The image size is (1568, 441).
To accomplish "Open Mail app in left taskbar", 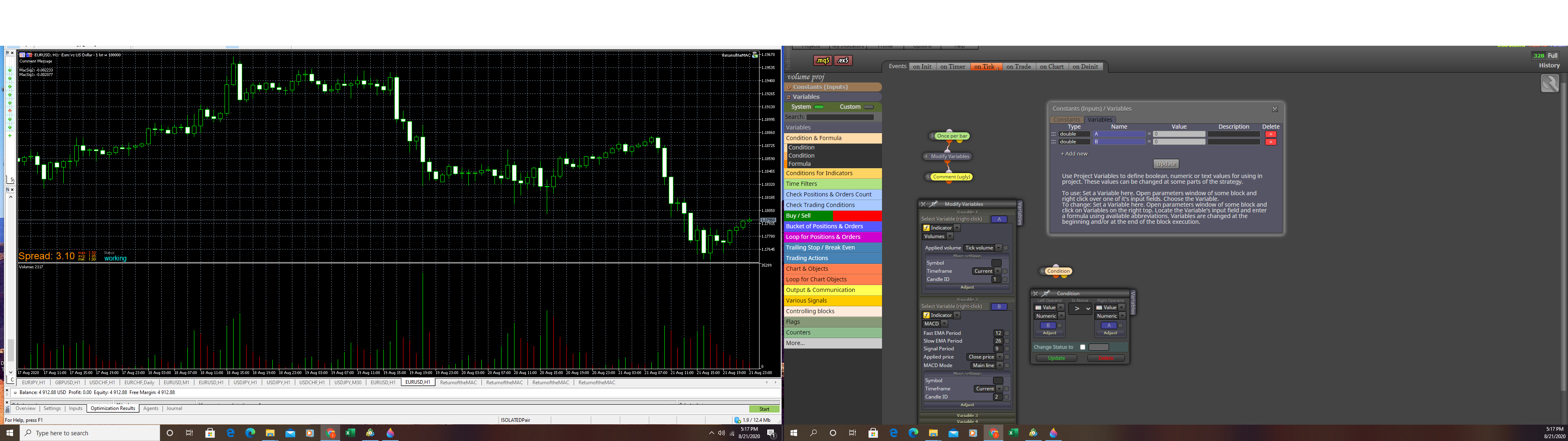I will (x=290, y=433).
